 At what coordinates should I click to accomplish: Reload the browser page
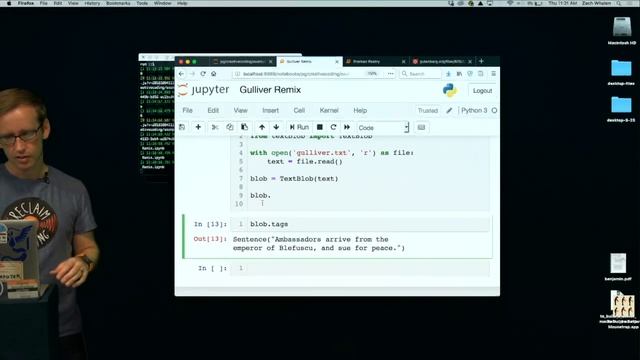click(x=203, y=74)
